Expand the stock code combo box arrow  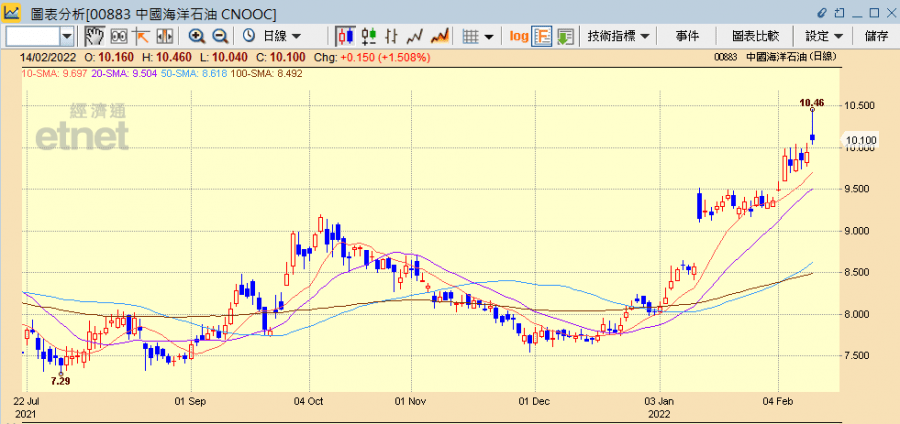click(x=67, y=37)
